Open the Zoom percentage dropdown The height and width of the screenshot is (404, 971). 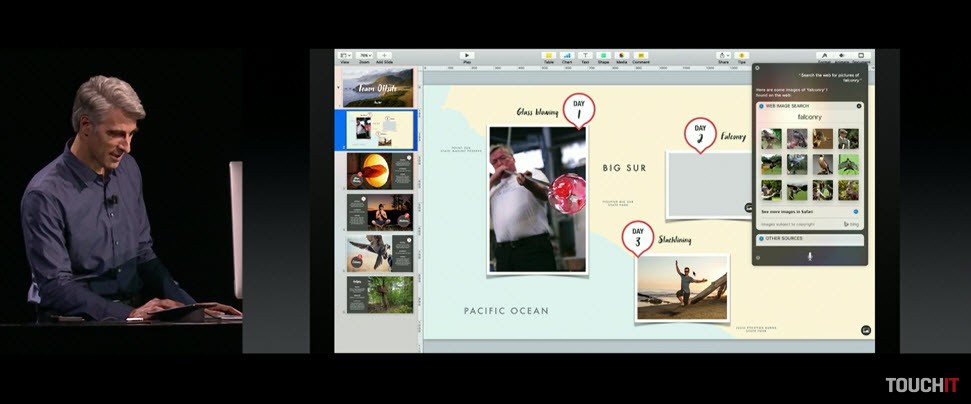click(x=365, y=56)
